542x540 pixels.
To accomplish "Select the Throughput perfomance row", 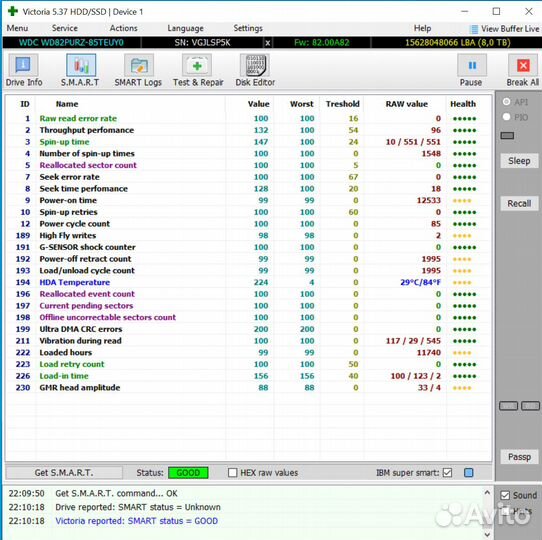I will 248,130.
